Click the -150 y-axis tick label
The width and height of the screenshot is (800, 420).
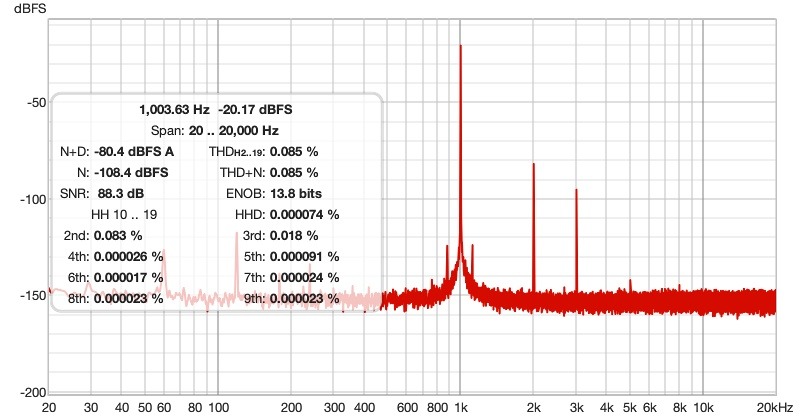pyautogui.click(x=33, y=296)
